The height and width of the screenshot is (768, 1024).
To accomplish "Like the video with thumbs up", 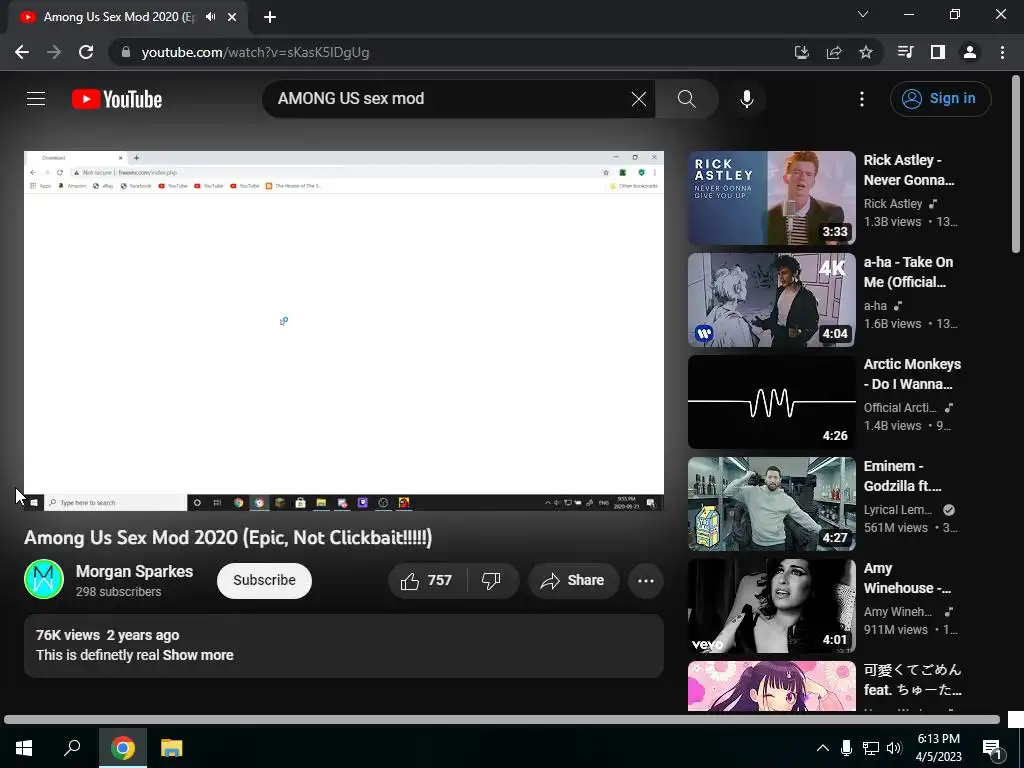I will [x=427, y=581].
